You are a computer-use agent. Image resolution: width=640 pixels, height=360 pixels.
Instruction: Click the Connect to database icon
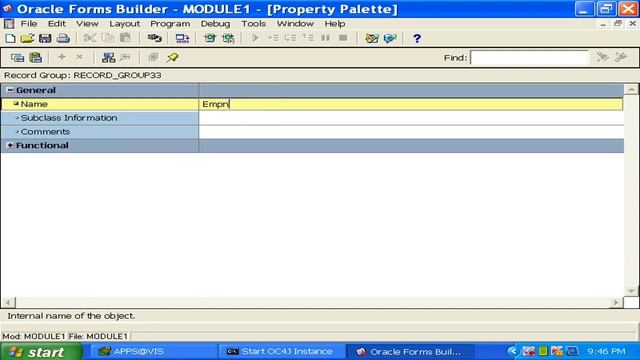click(154, 38)
